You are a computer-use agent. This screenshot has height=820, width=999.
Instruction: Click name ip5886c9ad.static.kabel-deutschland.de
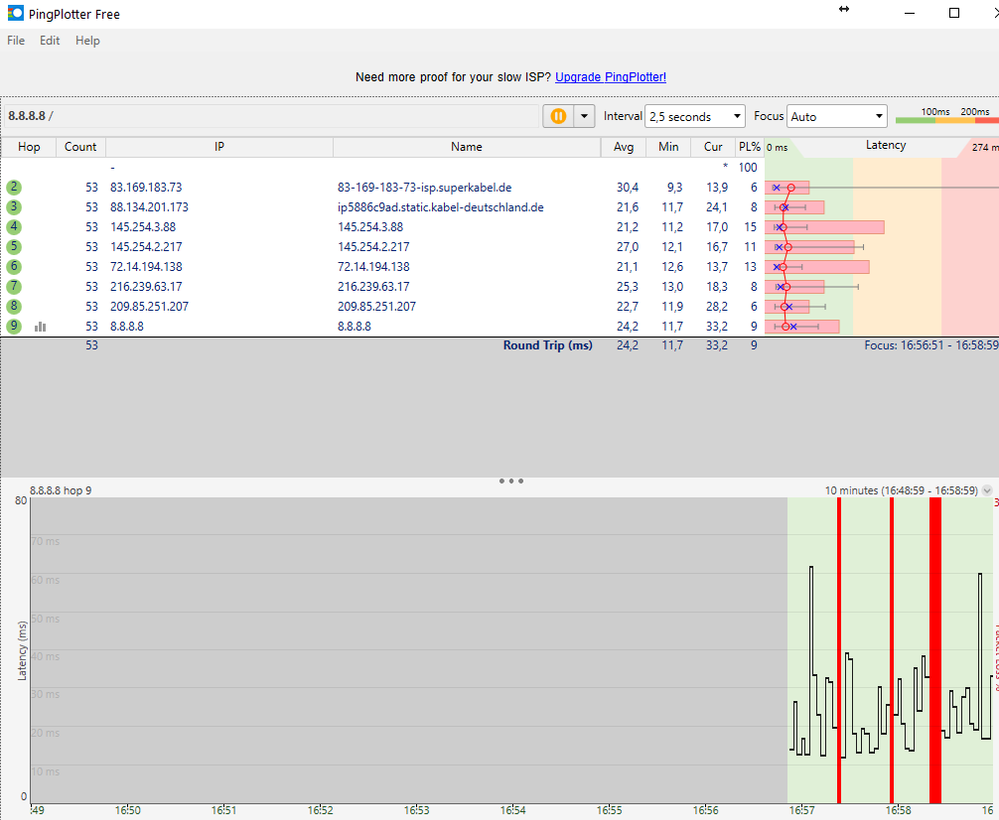tap(440, 207)
